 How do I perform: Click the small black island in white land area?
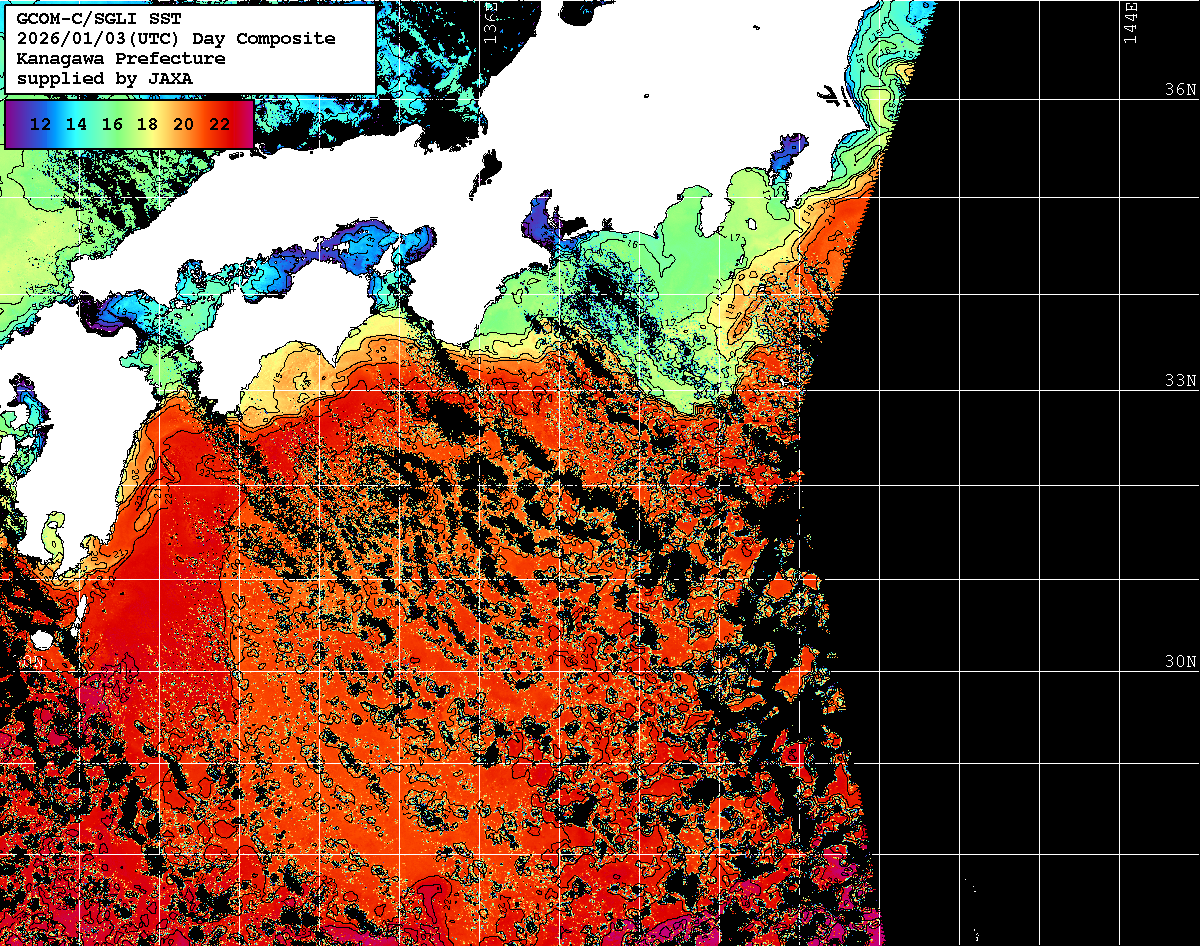pos(490,164)
